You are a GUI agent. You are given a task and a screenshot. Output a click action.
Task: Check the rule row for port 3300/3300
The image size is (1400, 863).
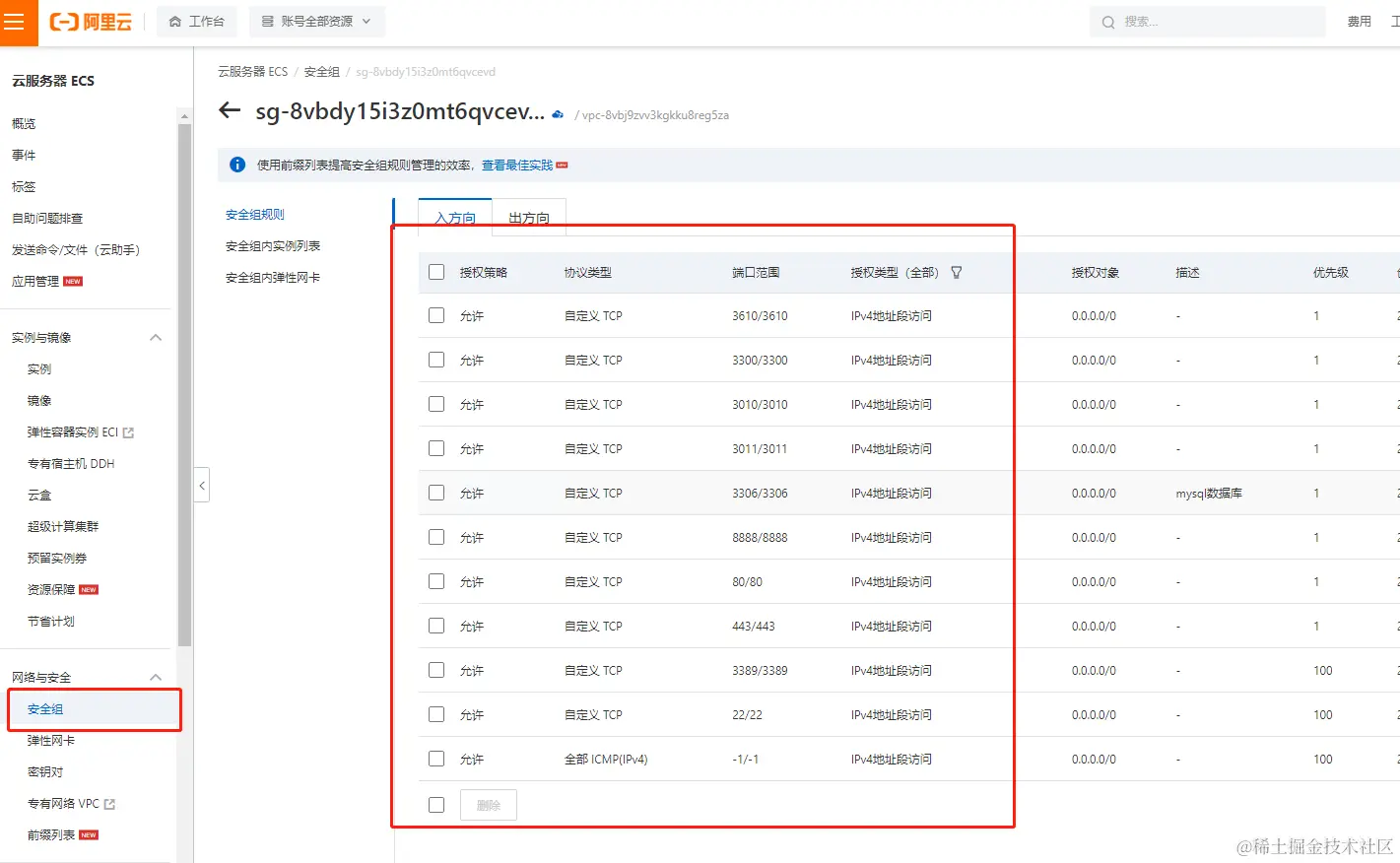pyautogui.click(x=436, y=360)
